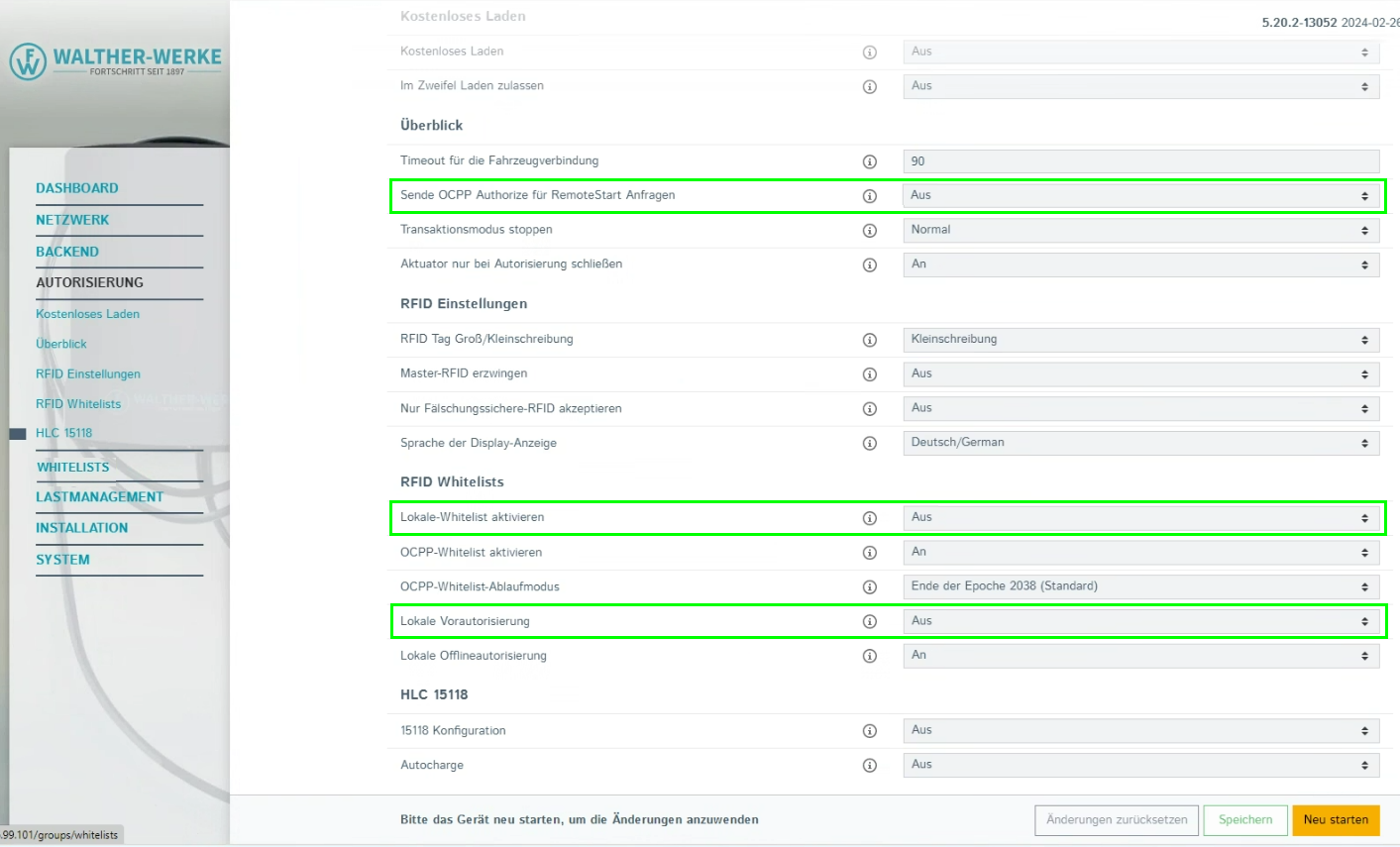Open the Lokale Vorautorisierung dropdown
Viewport: 1400px width, 847px height.
tap(1139, 621)
